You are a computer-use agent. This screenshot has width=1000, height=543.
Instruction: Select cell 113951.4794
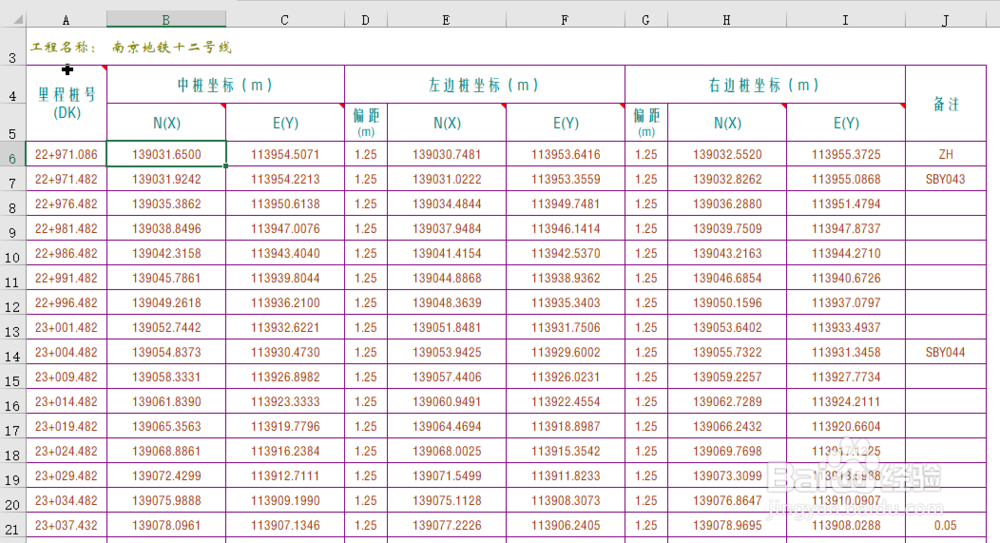tap(846, 204)
